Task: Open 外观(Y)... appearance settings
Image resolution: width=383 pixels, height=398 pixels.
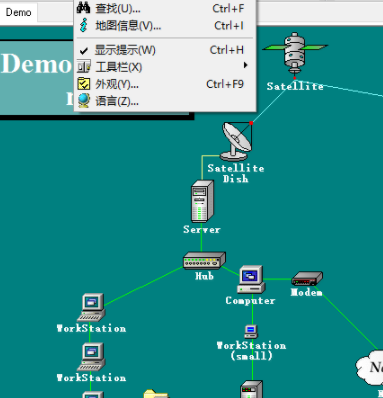Action: tap(165, 84)
